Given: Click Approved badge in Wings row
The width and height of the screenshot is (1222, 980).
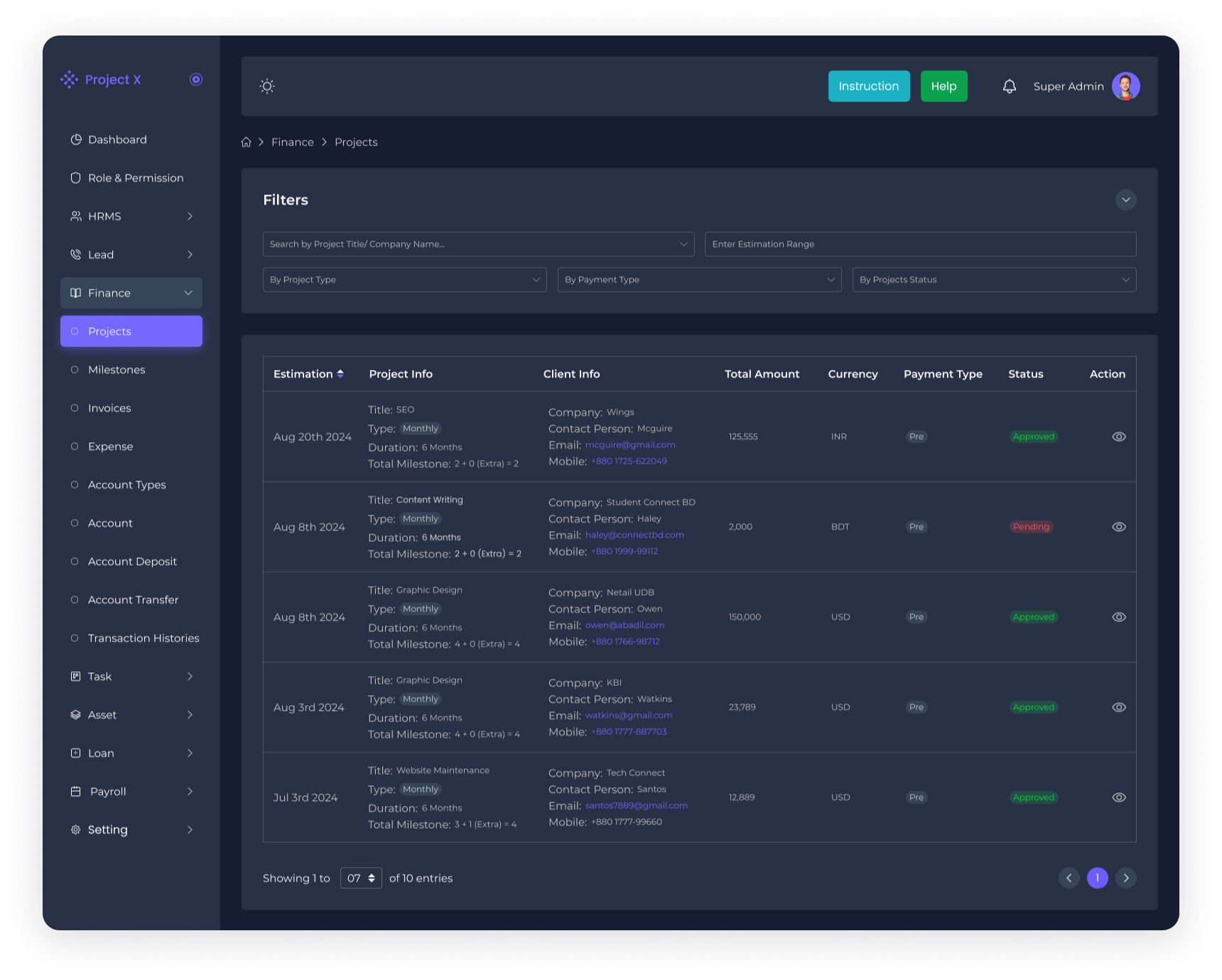Looking at the screenshot, I should click(x=1034, y=437).
